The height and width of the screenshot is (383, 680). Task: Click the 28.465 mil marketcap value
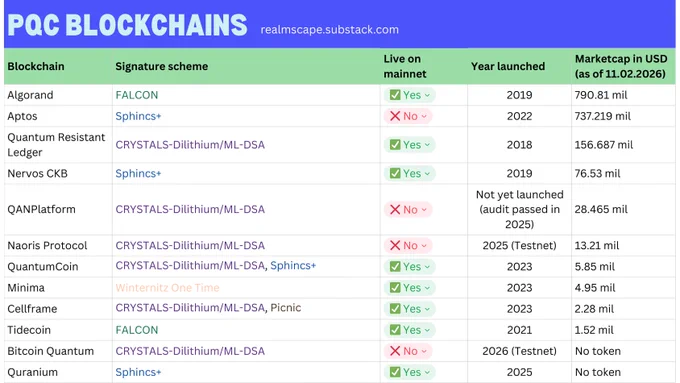click(601, 210)
